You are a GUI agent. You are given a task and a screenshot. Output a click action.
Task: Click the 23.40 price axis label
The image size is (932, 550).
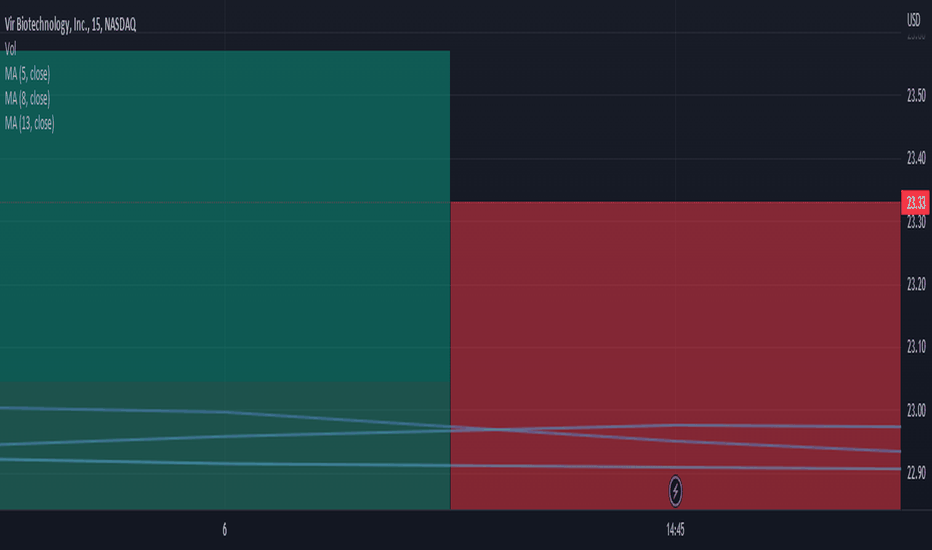(916, 158)
